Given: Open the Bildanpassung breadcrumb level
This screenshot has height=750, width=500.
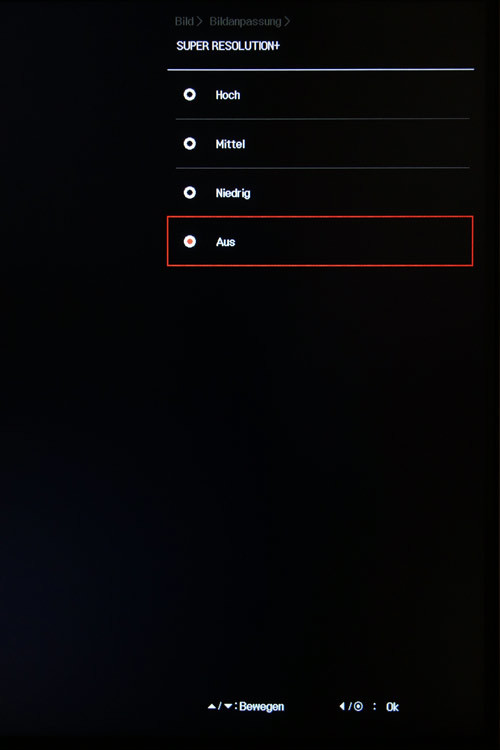Looking at the screenshot, I should click(245, 22).
